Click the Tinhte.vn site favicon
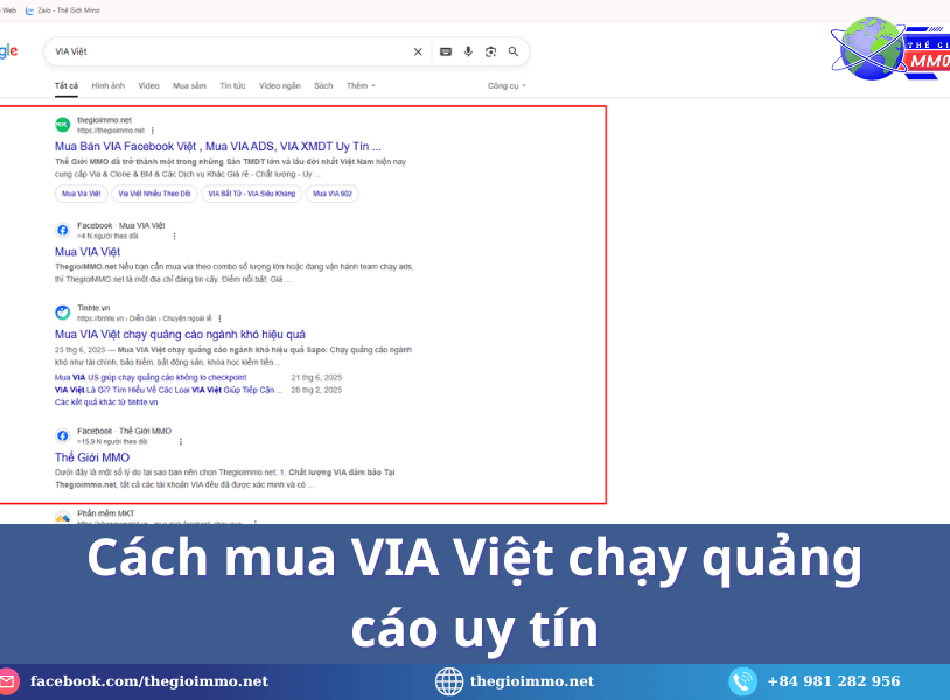 tap(62, 313)
